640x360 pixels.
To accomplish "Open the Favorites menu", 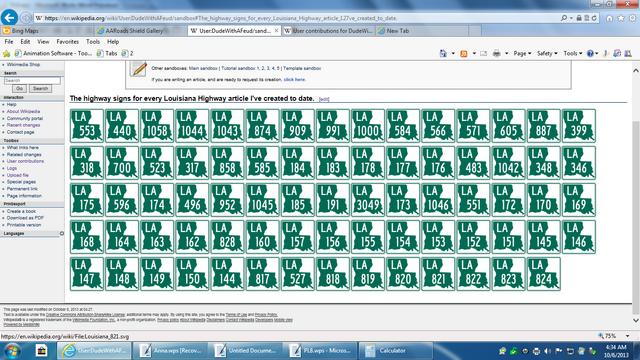I will pyautogui.click(x=67, y=42).
